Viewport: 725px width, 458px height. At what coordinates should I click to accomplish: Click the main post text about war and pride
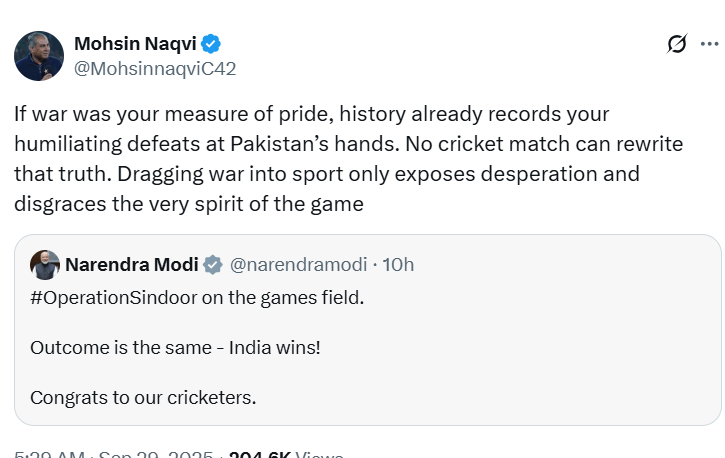click(310, 114)
